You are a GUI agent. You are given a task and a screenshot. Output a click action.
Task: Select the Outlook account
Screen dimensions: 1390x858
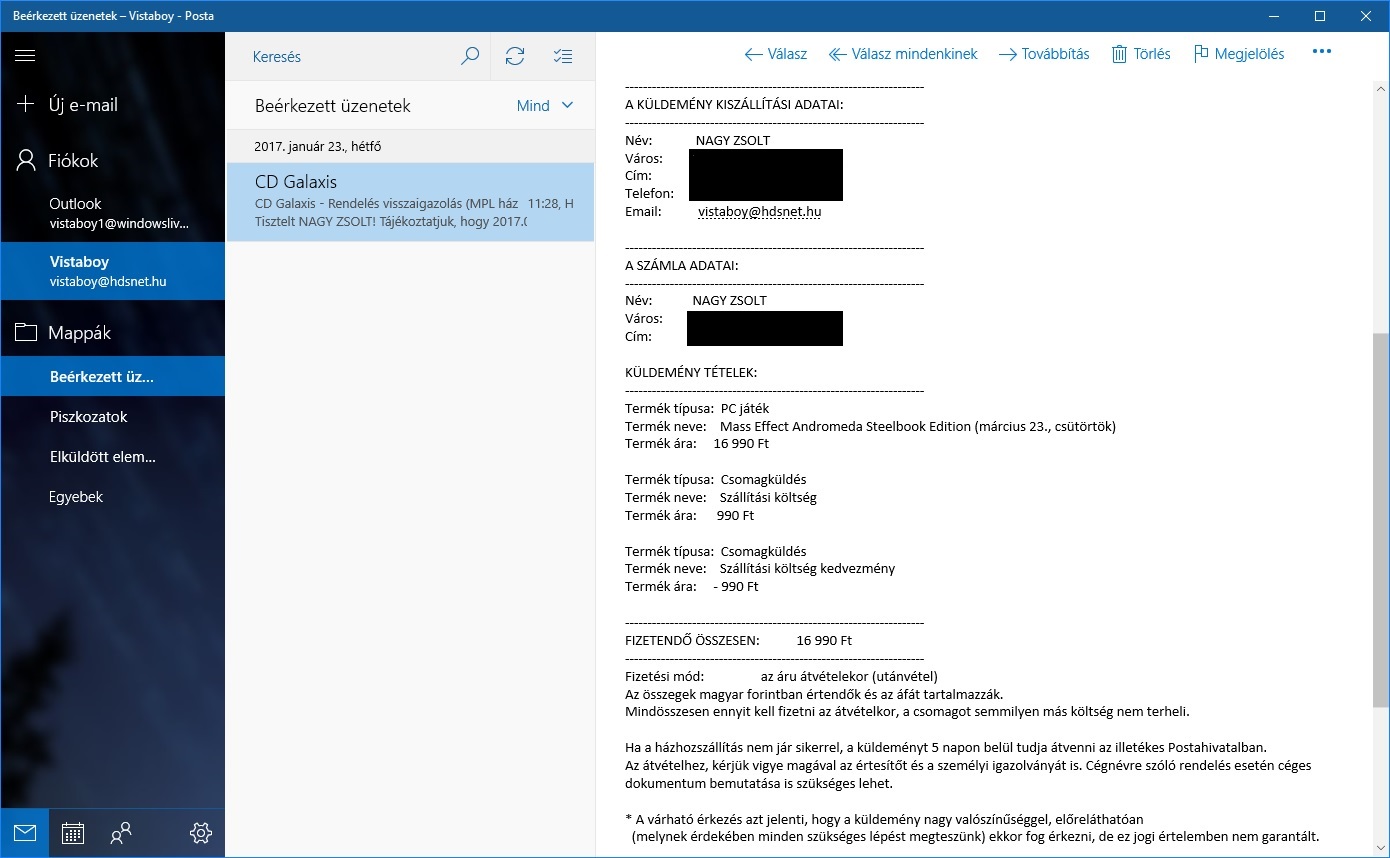(112, 213)
